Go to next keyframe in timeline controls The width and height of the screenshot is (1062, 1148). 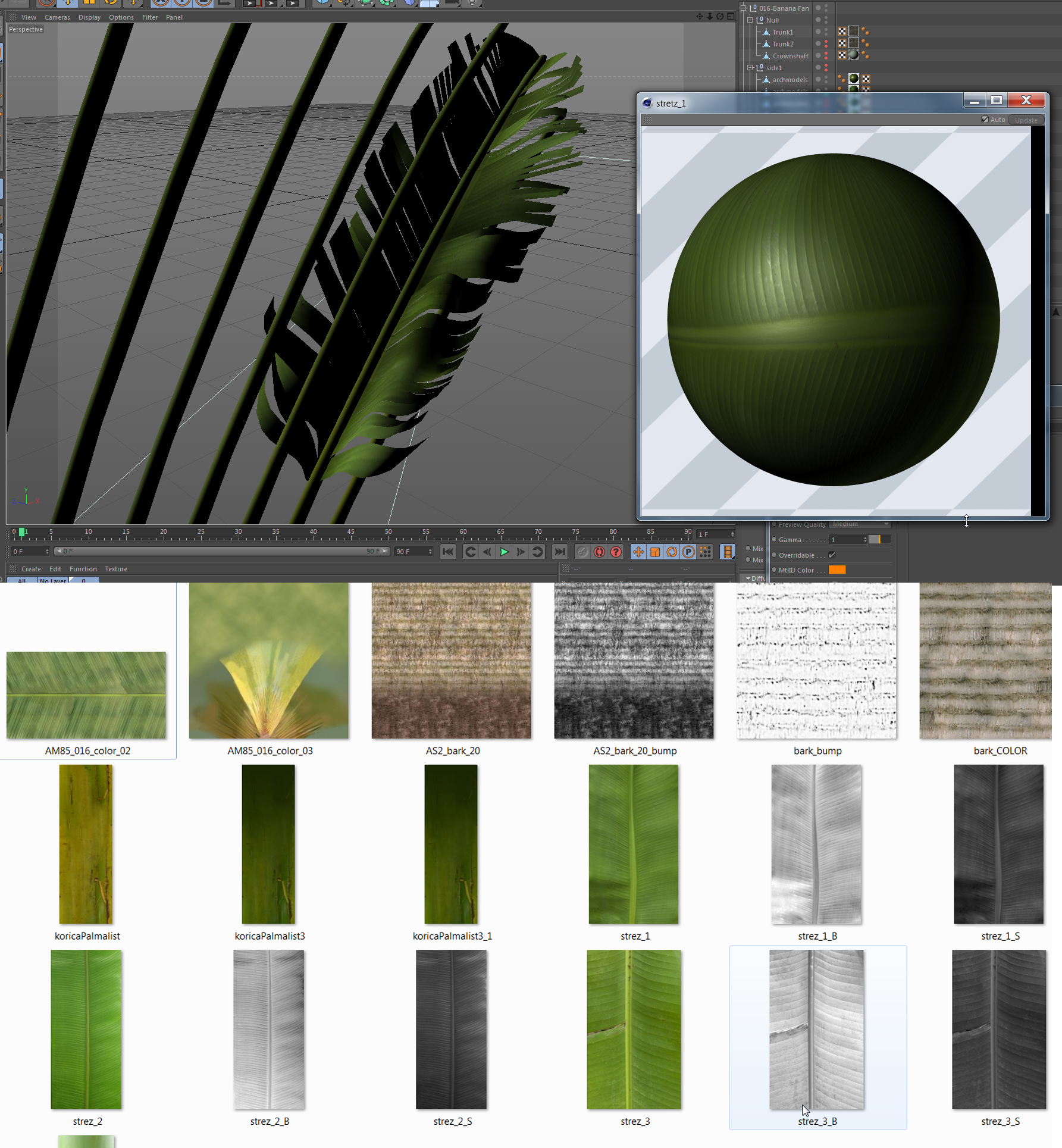[x=537, y=552]
